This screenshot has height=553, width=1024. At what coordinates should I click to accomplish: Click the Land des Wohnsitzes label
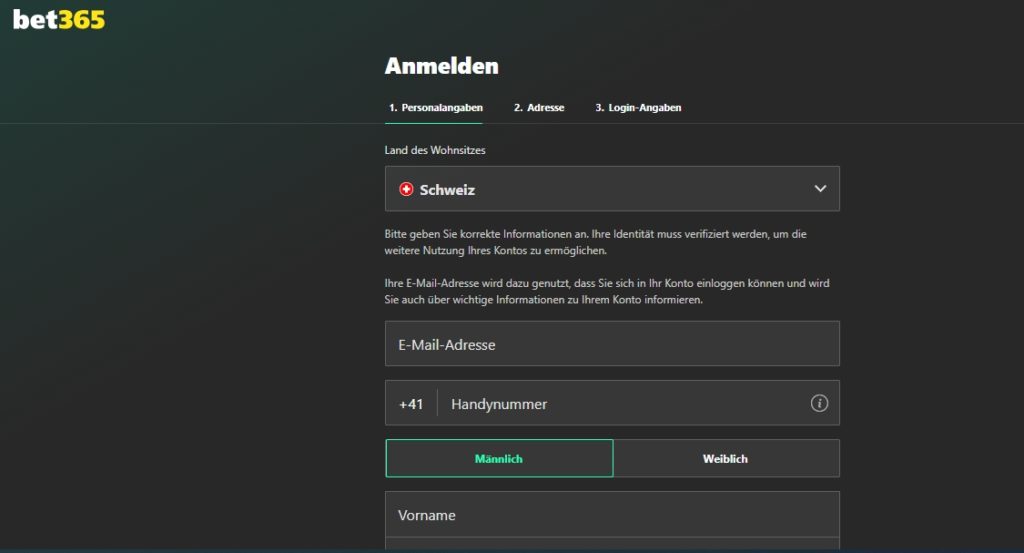point(435,150)
